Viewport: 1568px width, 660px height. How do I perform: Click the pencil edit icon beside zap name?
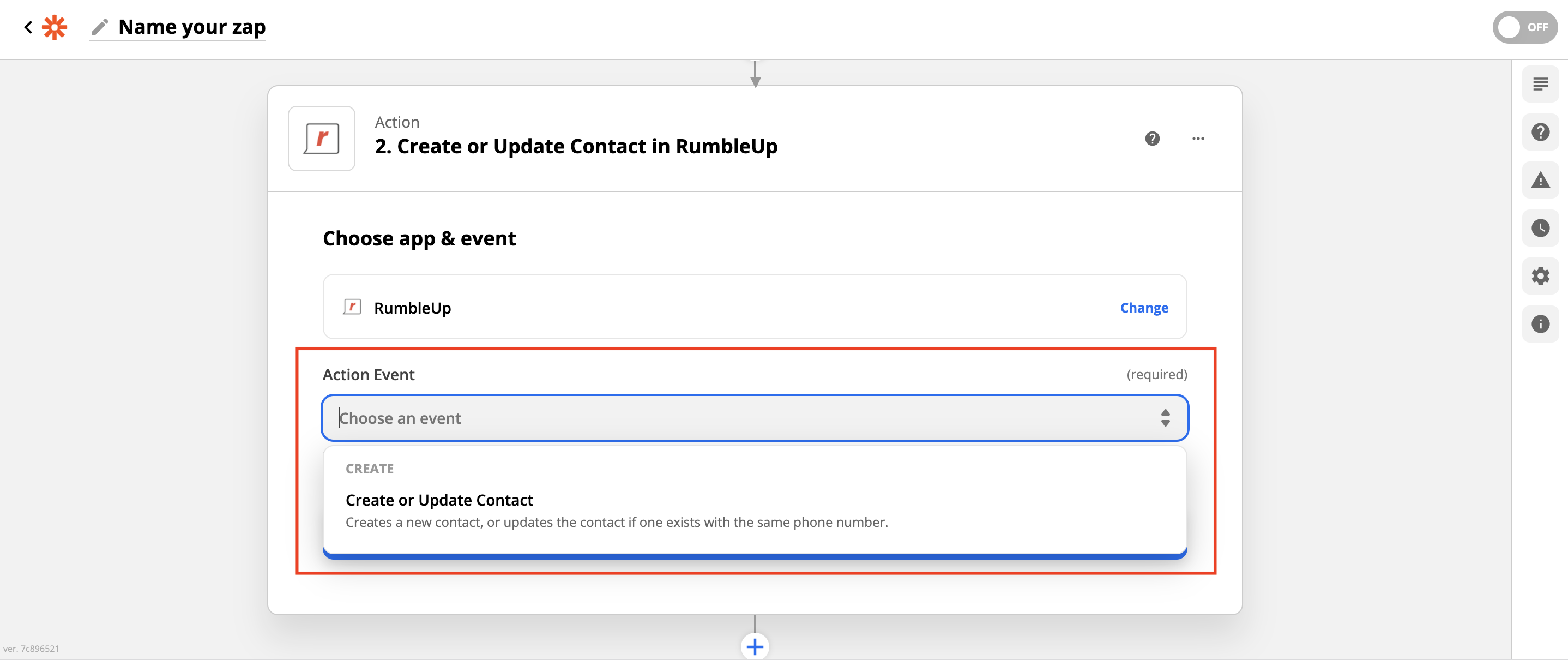point(100,27)
